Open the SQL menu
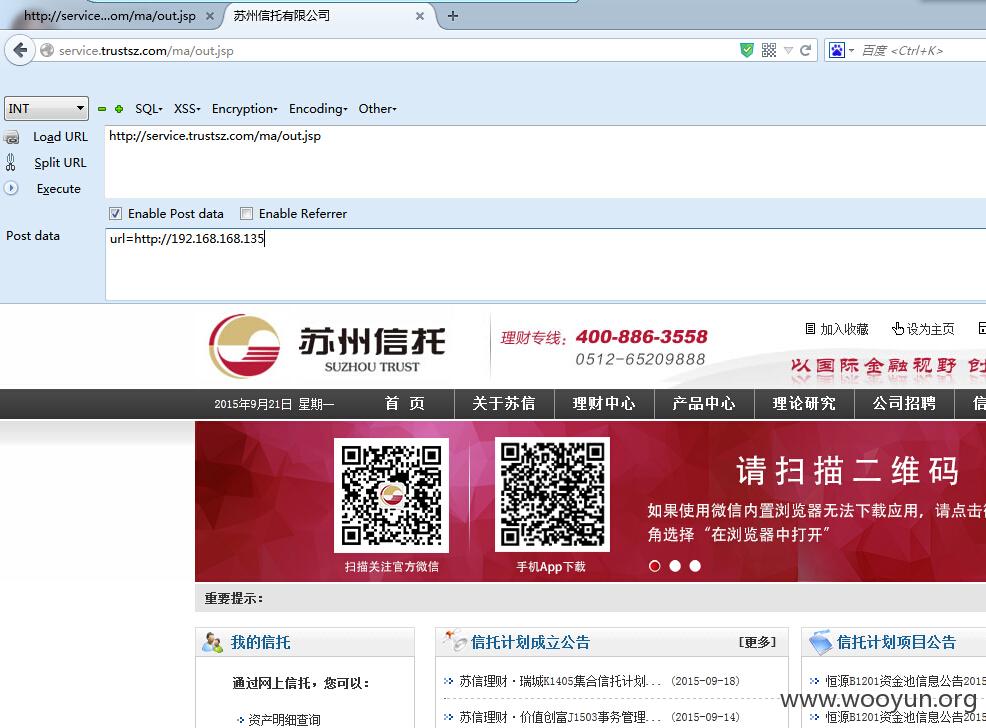The width and height of the screenshot is (986, 728). [x=148, y=109]
